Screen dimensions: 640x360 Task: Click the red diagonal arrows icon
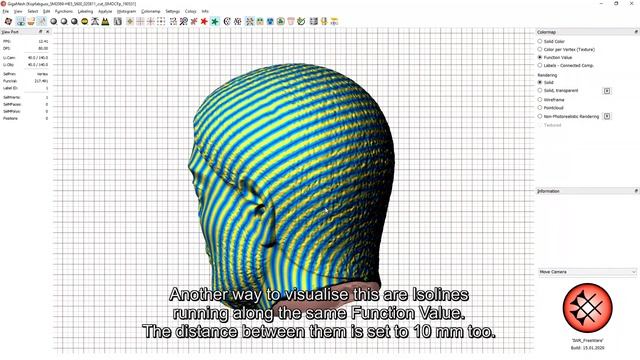194,21
